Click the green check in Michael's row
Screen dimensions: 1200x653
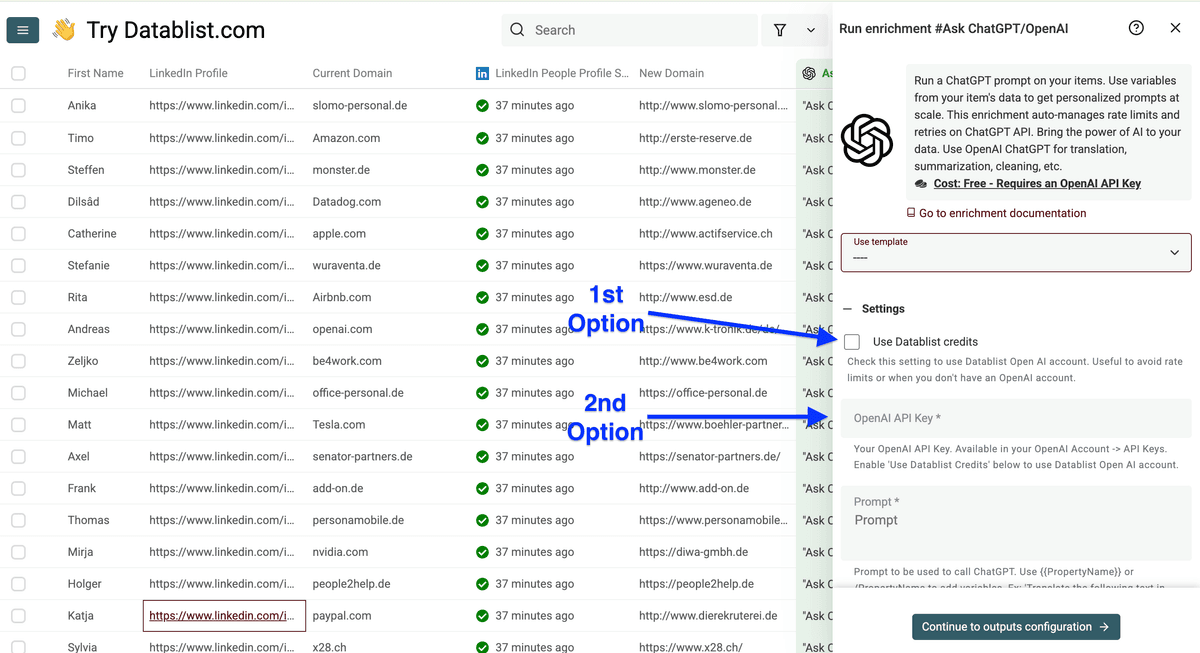(x=483, y=393)
